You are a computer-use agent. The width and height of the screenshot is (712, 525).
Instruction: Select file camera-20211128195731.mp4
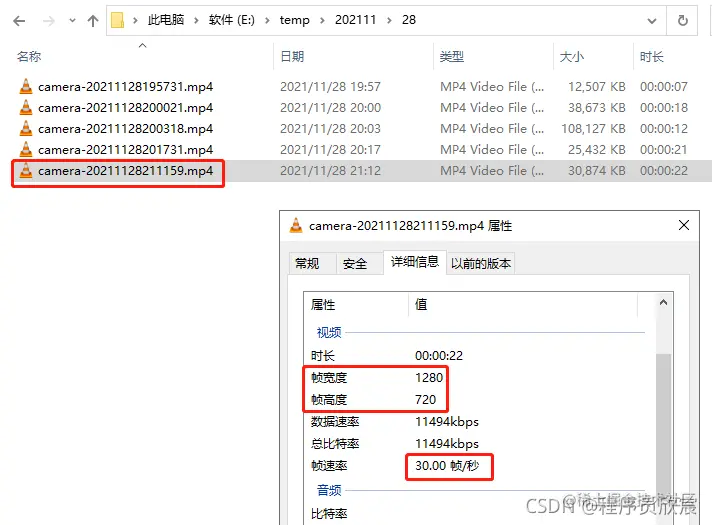click(x=125, y=87)
